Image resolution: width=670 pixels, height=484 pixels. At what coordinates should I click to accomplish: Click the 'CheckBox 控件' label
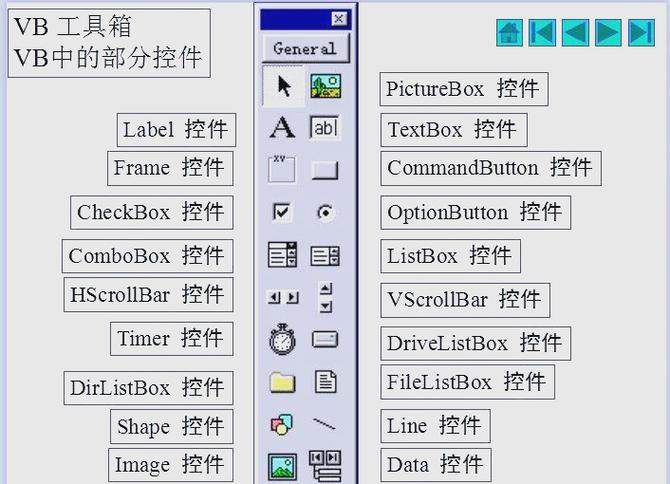pos(152,213)
